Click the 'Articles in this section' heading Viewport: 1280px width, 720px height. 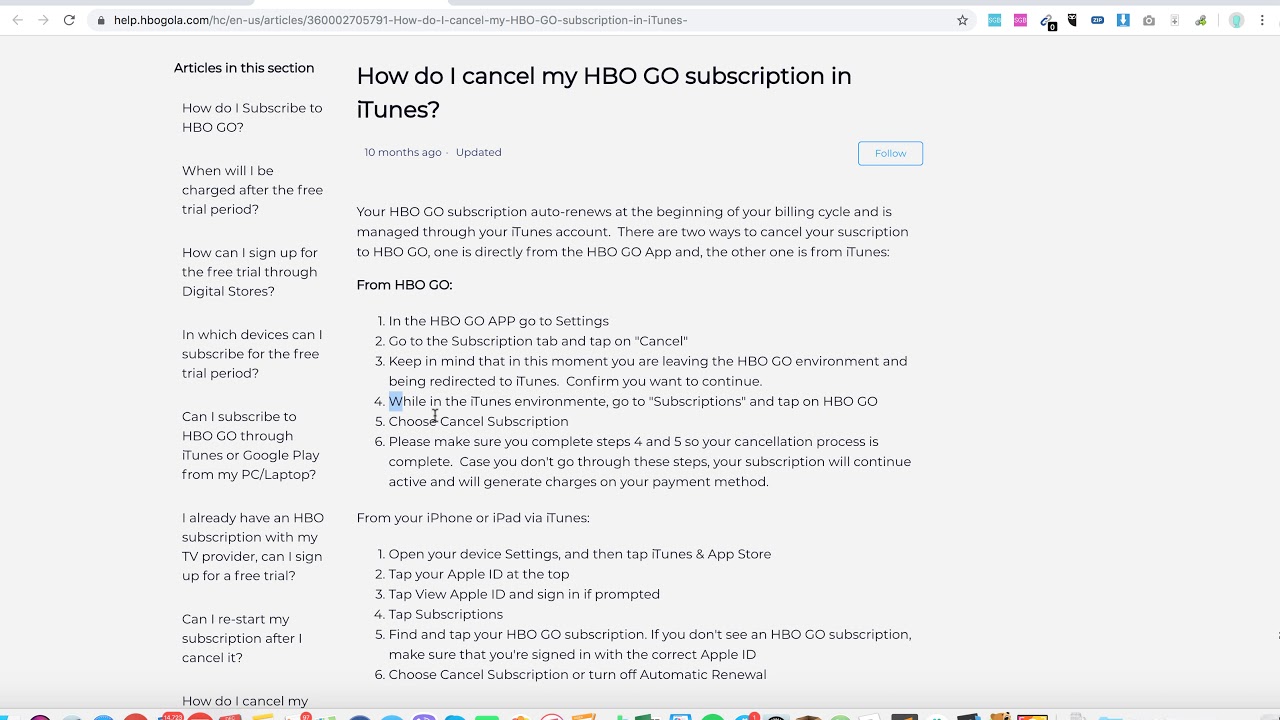tap(244, 68)
